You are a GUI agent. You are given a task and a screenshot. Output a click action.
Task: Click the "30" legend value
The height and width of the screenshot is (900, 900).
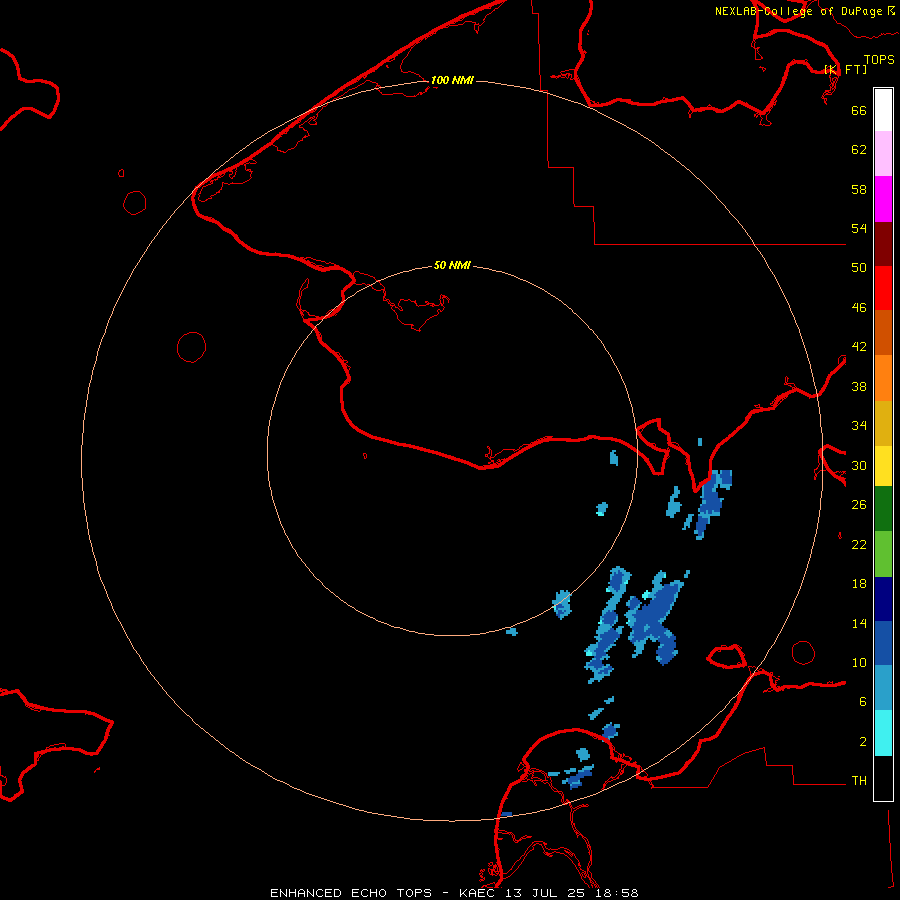point(859,465)
